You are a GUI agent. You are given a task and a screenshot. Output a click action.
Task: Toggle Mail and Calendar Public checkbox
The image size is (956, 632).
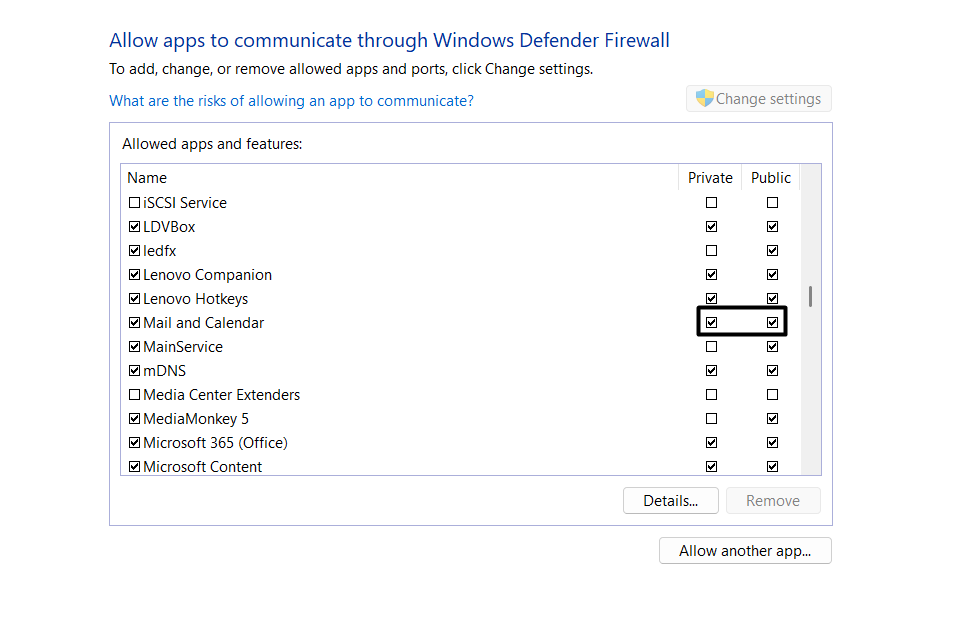point(772,323)
